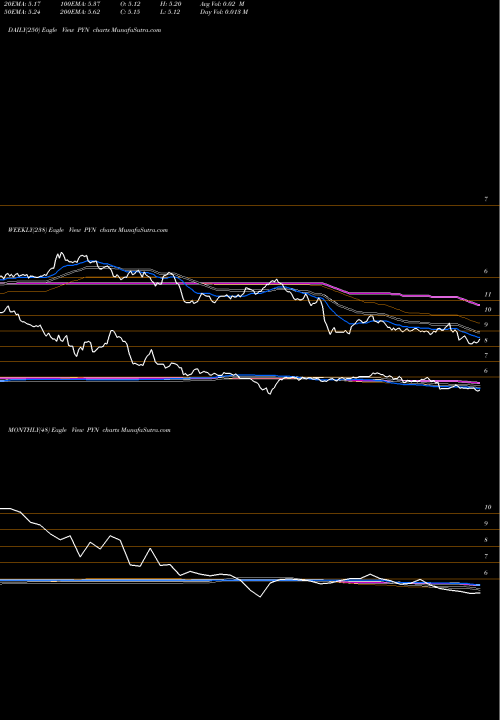Click the monthly chart axis label 8
Viewport: 500px width, 720px height.
(x=486, y=540)
